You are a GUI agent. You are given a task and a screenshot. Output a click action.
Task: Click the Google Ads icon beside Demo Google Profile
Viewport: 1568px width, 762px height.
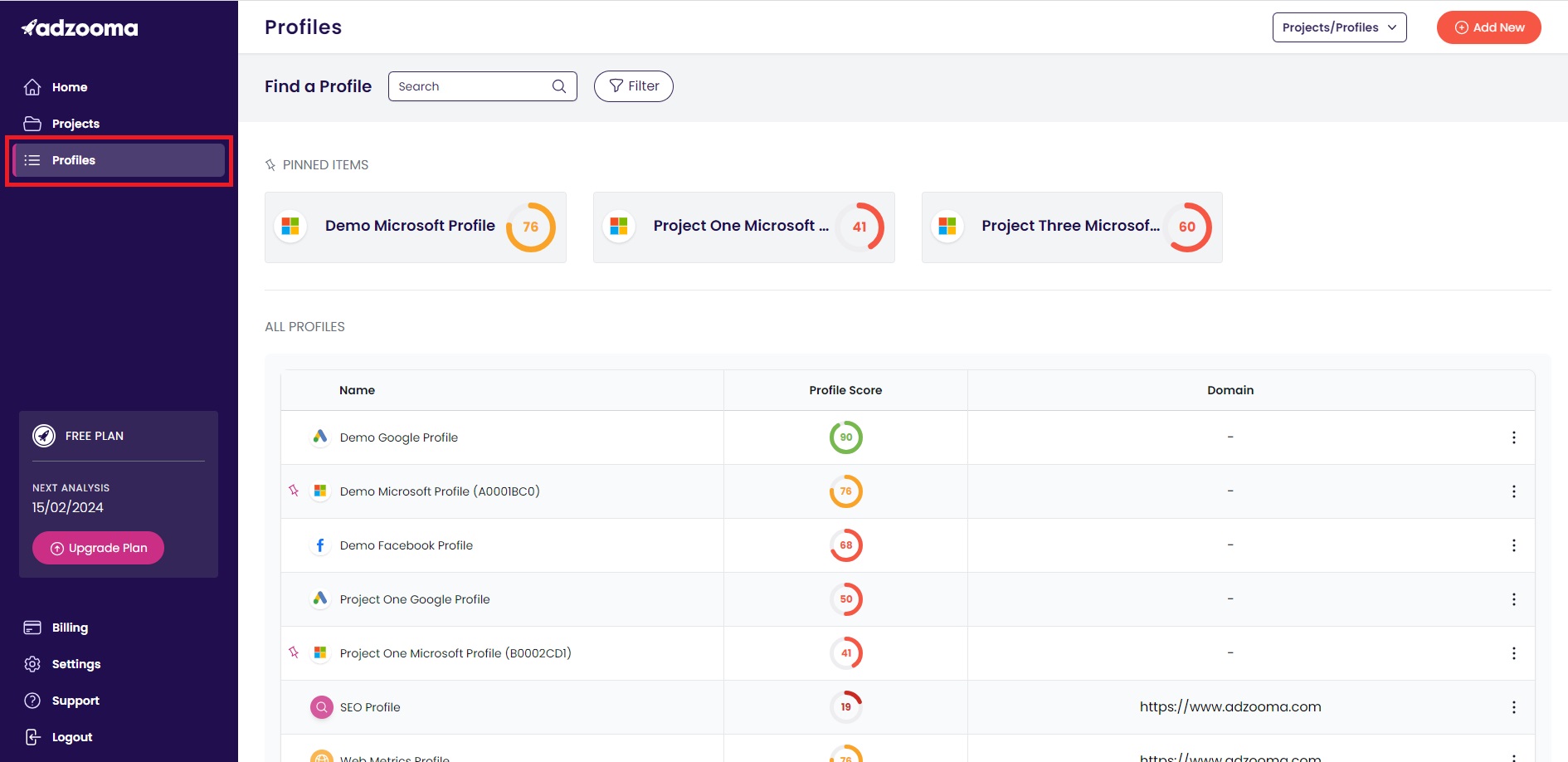(320, 437)
